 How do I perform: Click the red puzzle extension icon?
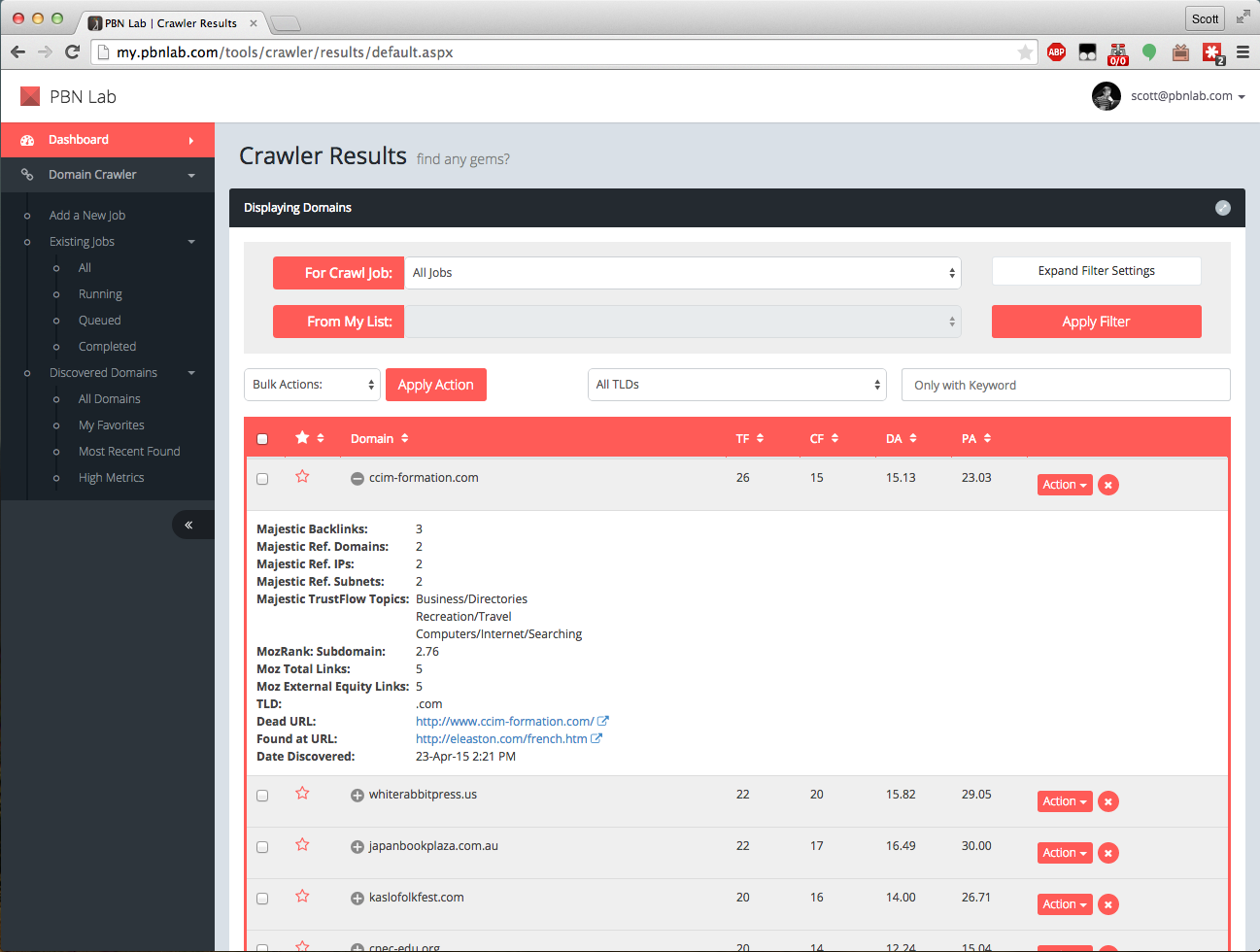[1212, 52]
